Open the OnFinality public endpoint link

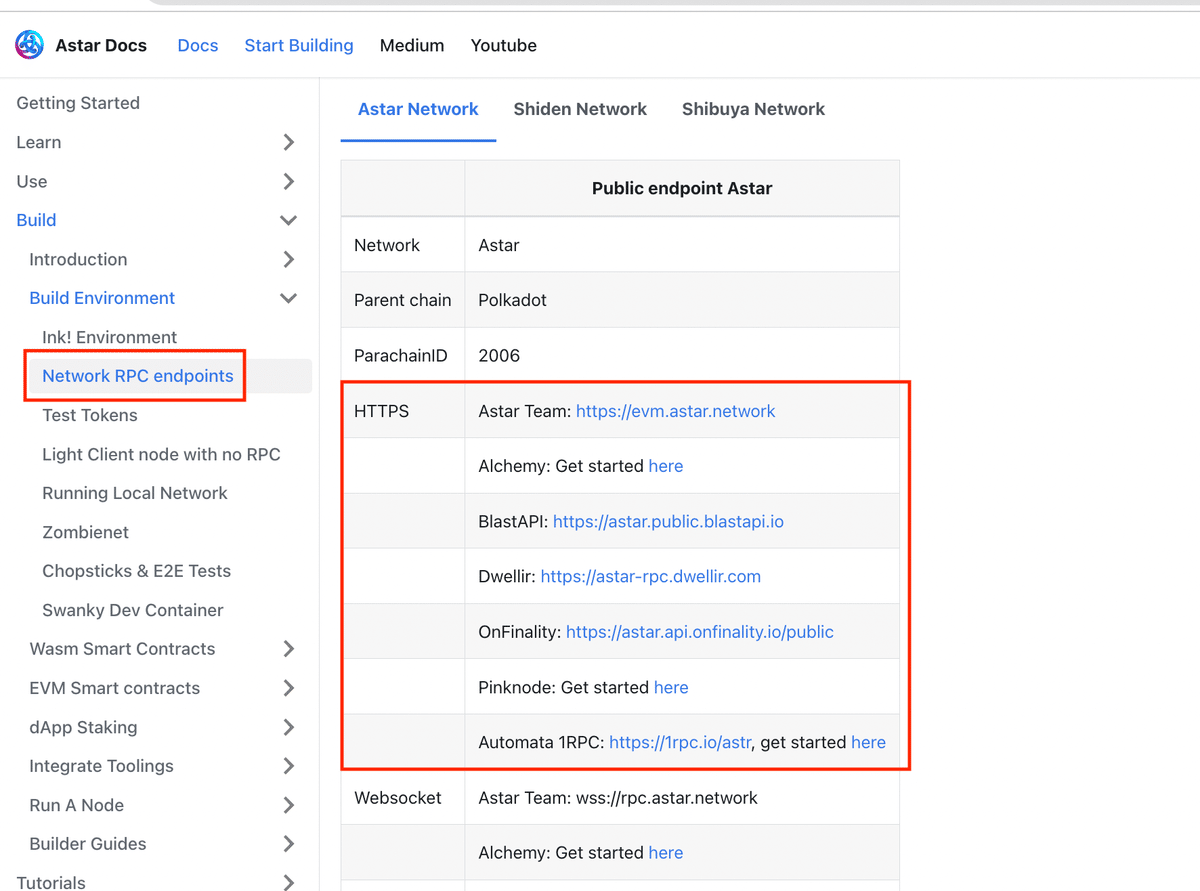700,632
